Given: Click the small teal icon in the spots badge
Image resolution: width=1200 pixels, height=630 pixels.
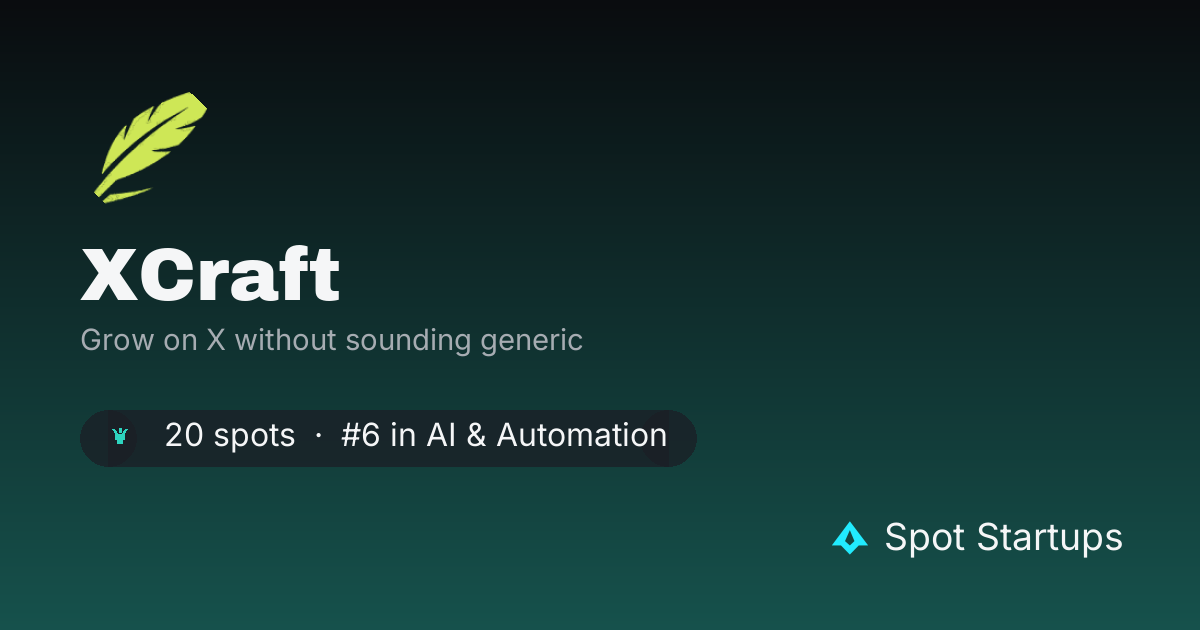Looking at the screenshot, I should [121, 436].
